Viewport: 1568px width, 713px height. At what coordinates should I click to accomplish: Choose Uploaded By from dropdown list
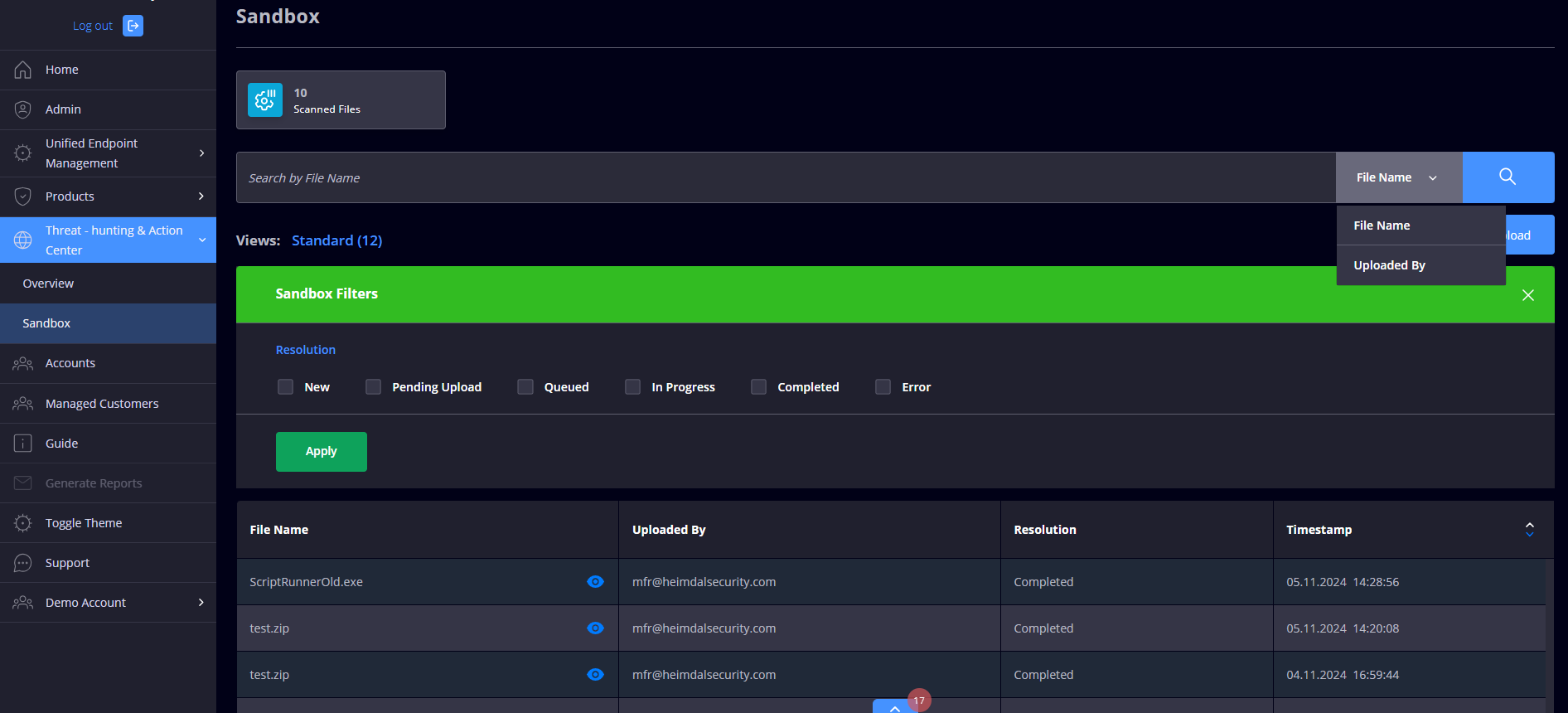click(1389, 265)
